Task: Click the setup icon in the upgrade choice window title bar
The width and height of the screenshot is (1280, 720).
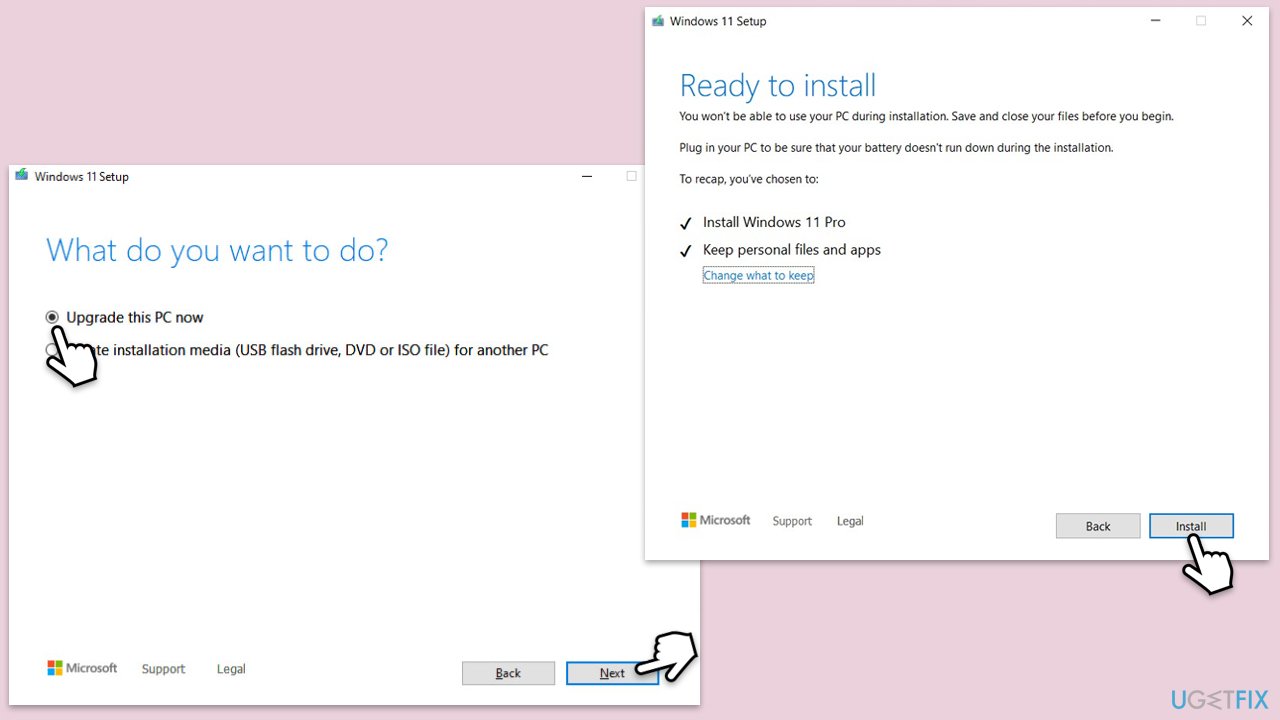Action: 22,176
